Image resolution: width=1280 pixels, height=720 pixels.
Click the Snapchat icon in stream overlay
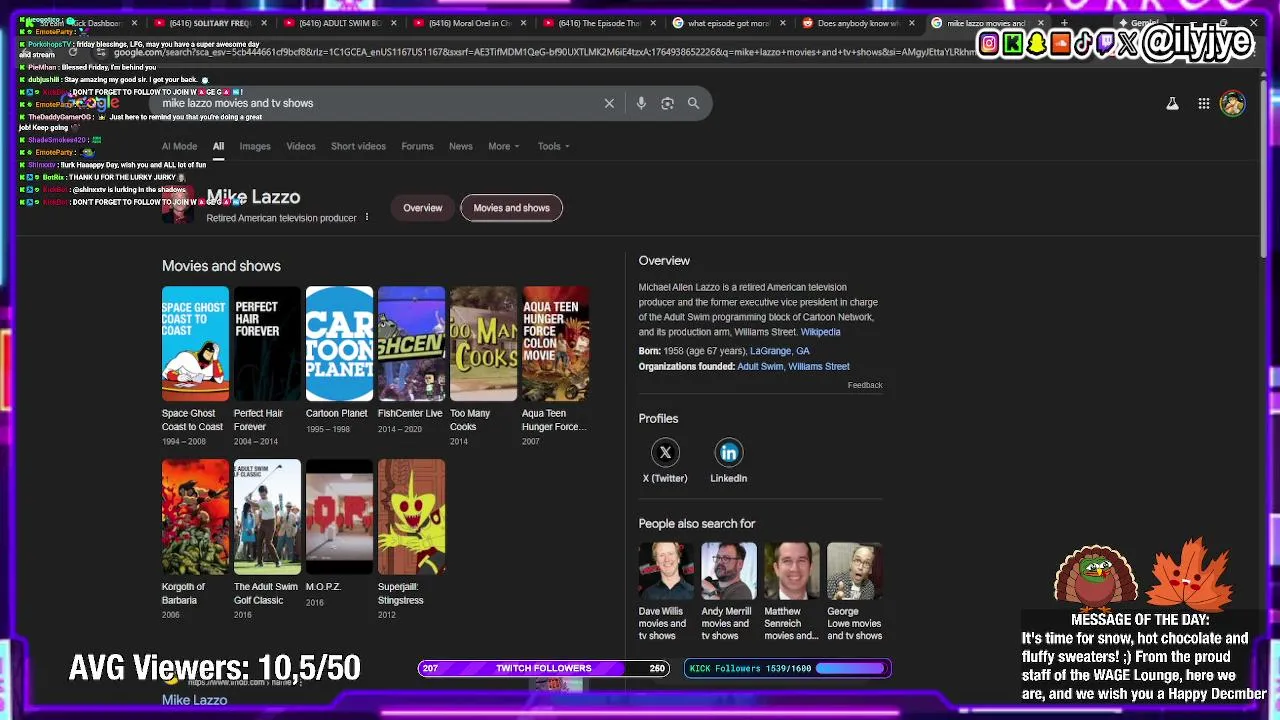[1037, 43]
